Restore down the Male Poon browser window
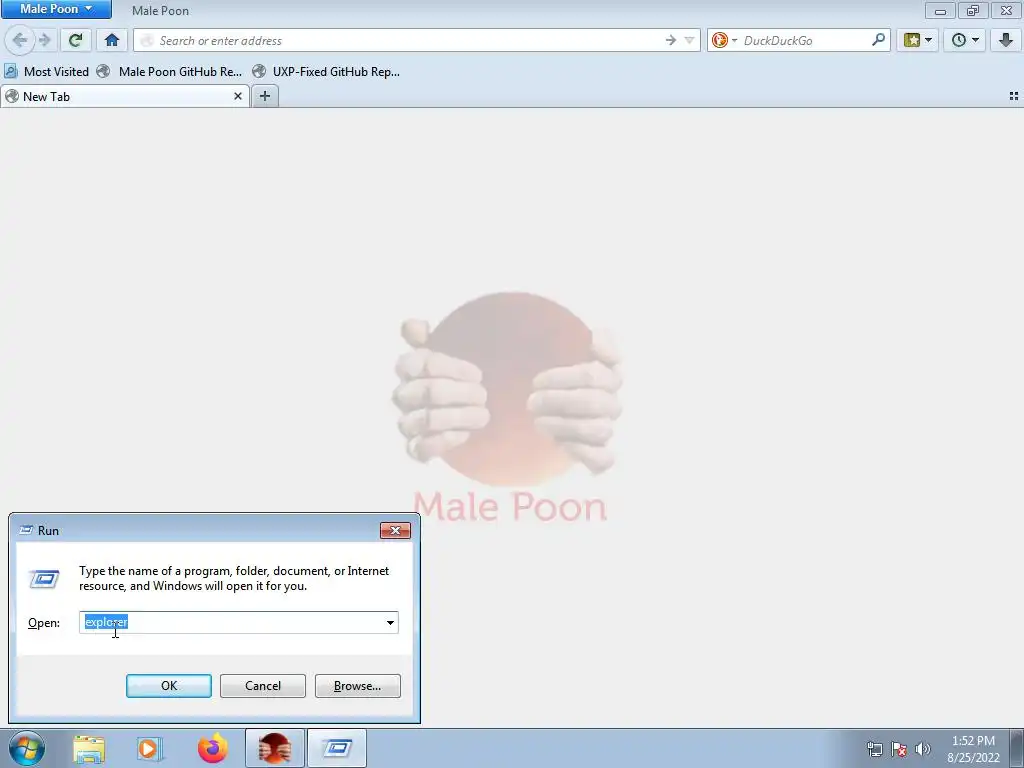1024x768 pixels. [x=973, y=10]
